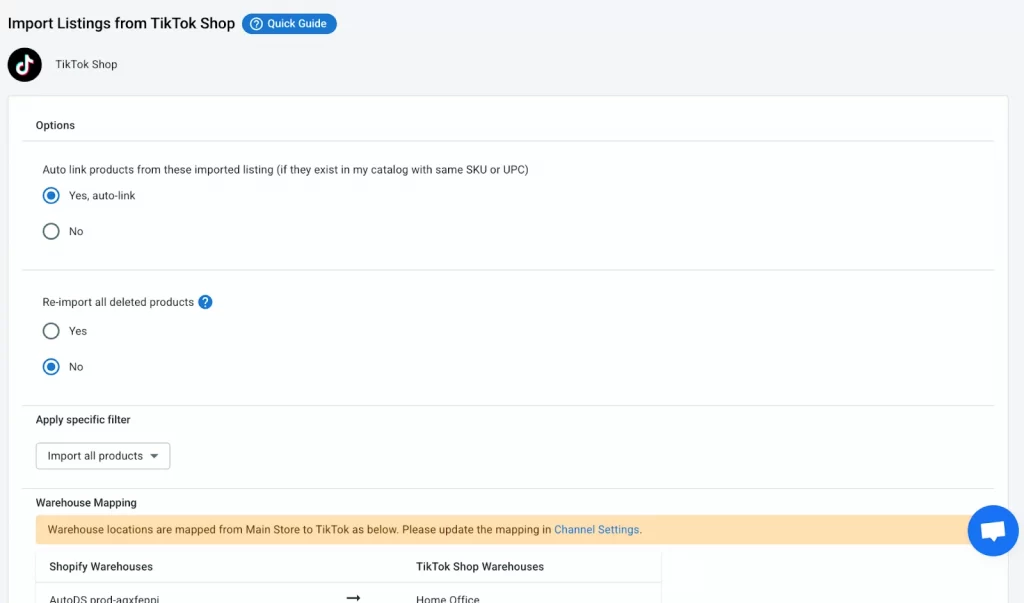Open the Import all products dropdown

[102, 455]
